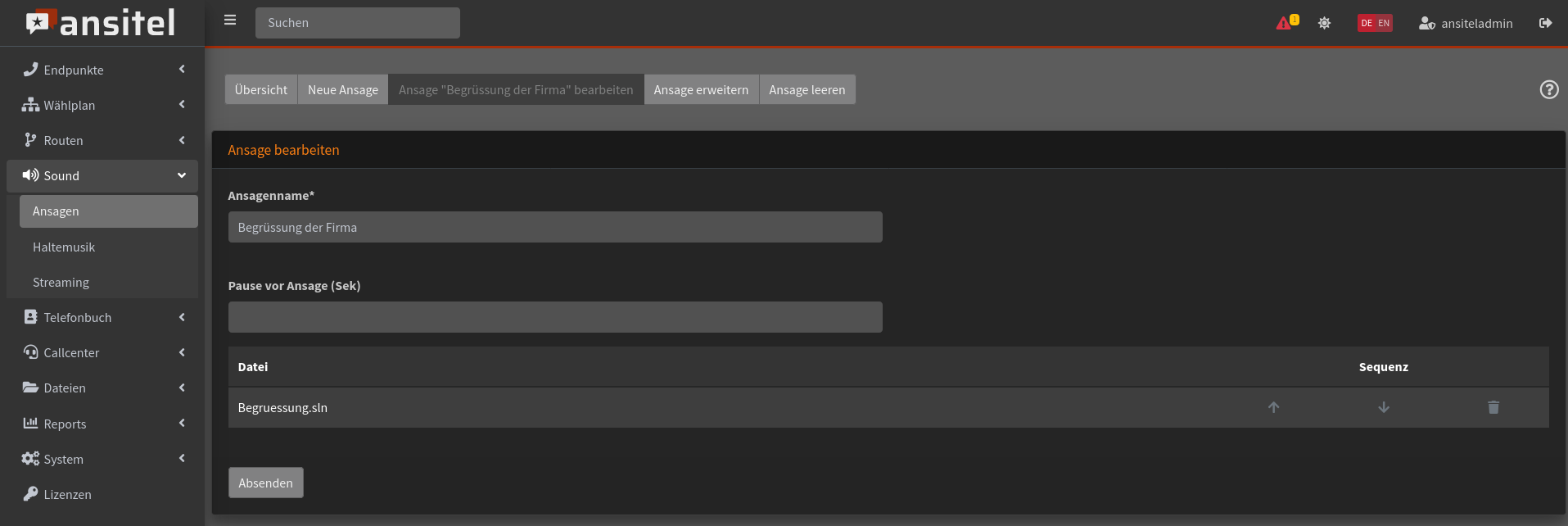Screen dimensions: 1568x526
Task: Open the warning alert notification icon
Action: (x=1285, y=23)
